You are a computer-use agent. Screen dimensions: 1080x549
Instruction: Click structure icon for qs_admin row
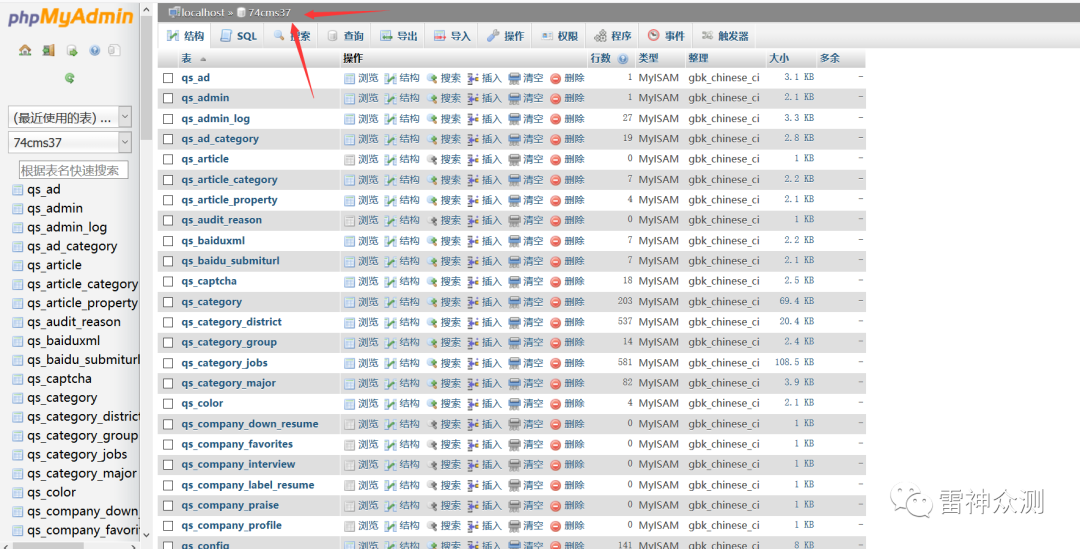click(x=391, y=99)
